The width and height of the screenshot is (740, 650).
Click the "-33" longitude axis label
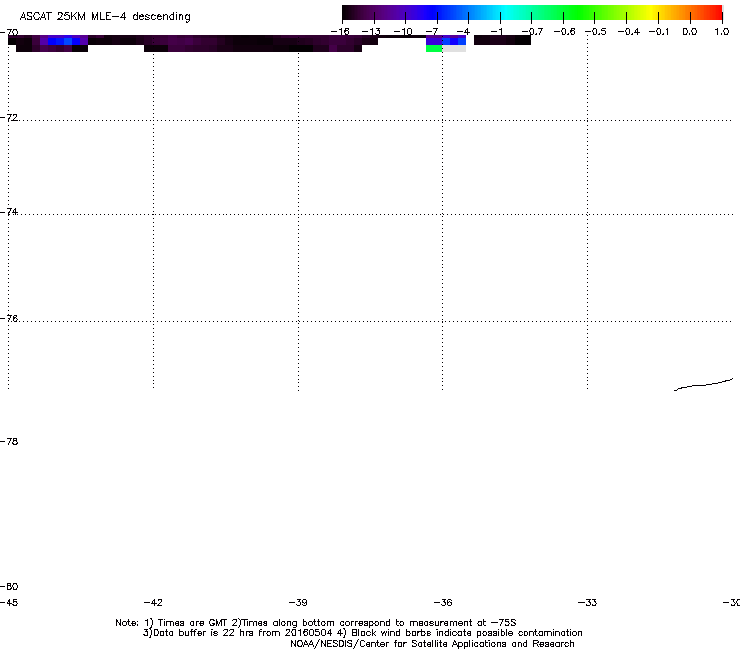[587, 602]
